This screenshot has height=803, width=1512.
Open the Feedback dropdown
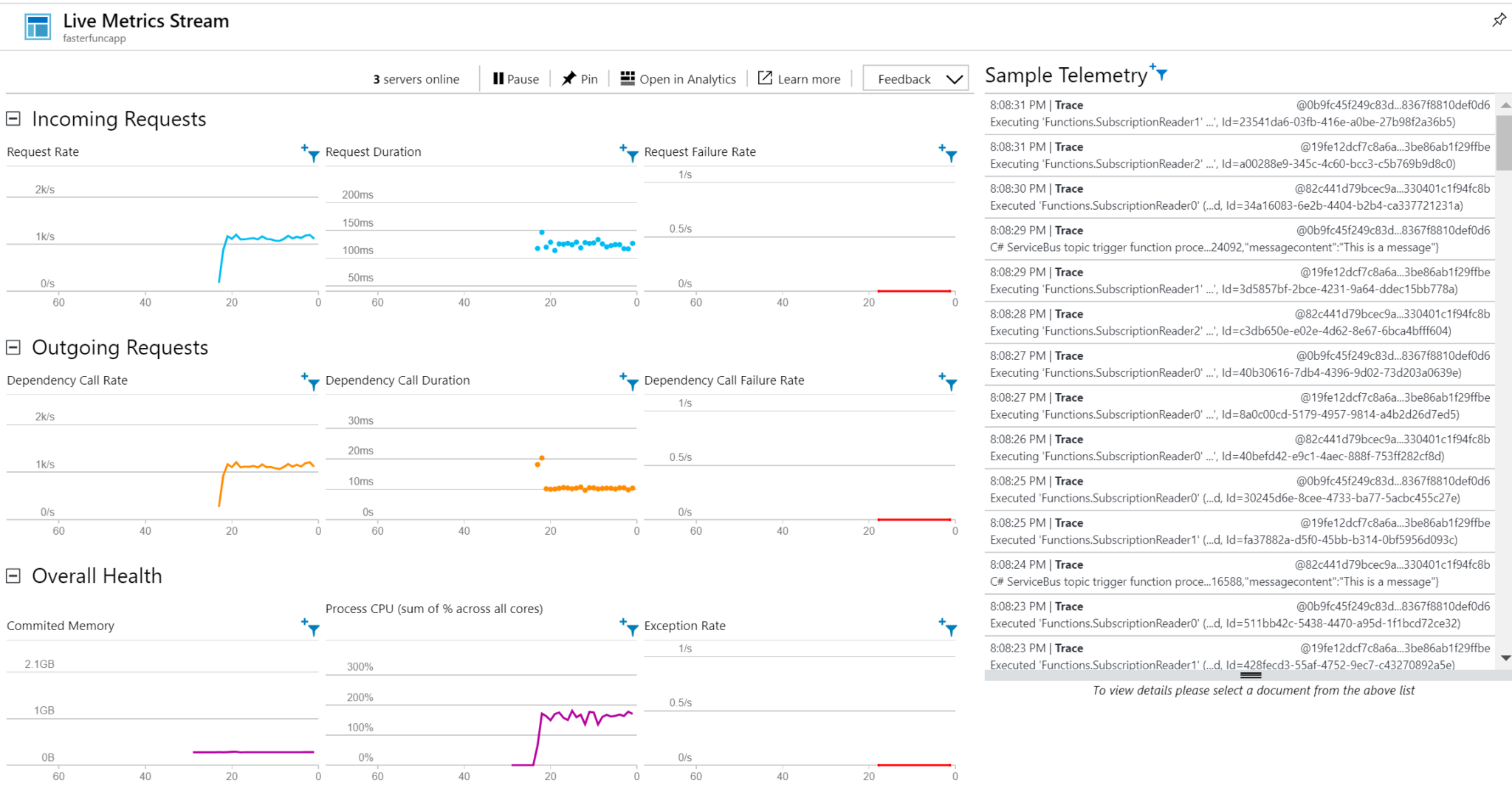(915, 78)
